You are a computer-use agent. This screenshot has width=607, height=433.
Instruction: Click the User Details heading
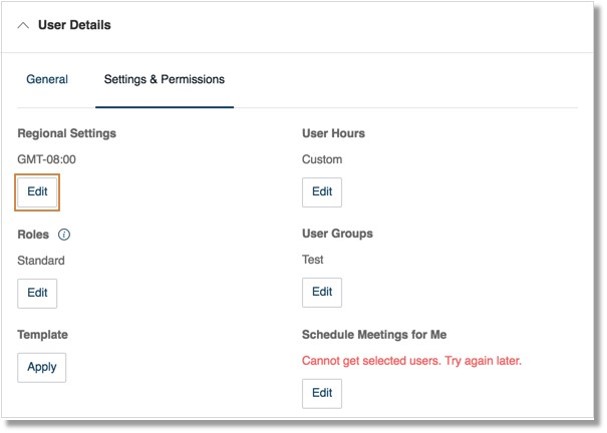(74, 25)
